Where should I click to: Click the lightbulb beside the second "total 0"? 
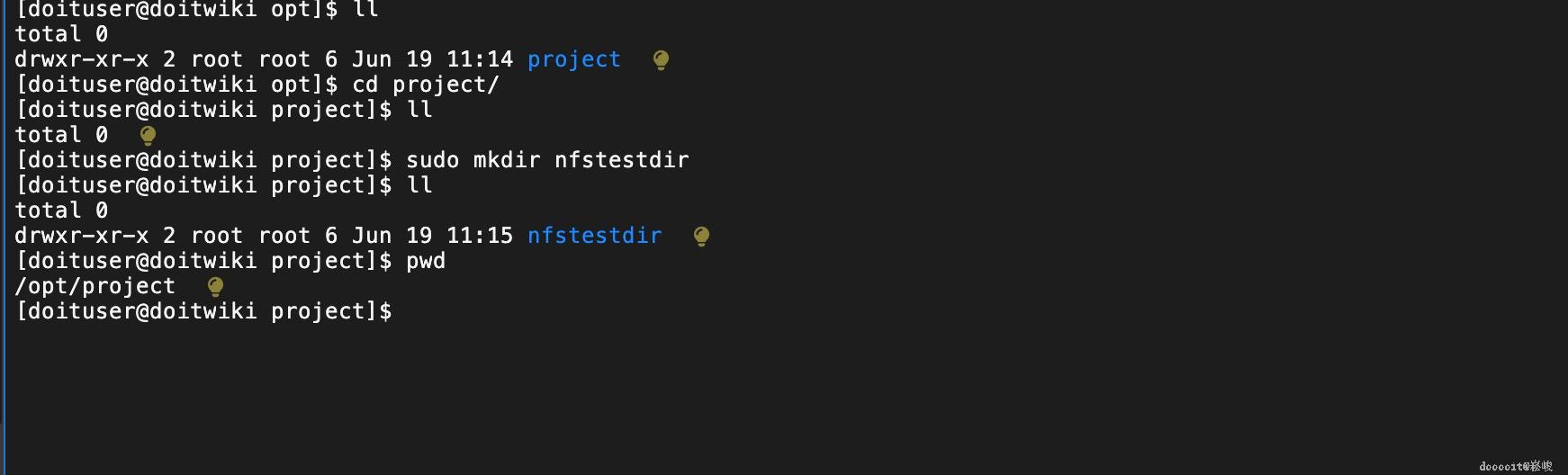[x=149, y=136]
